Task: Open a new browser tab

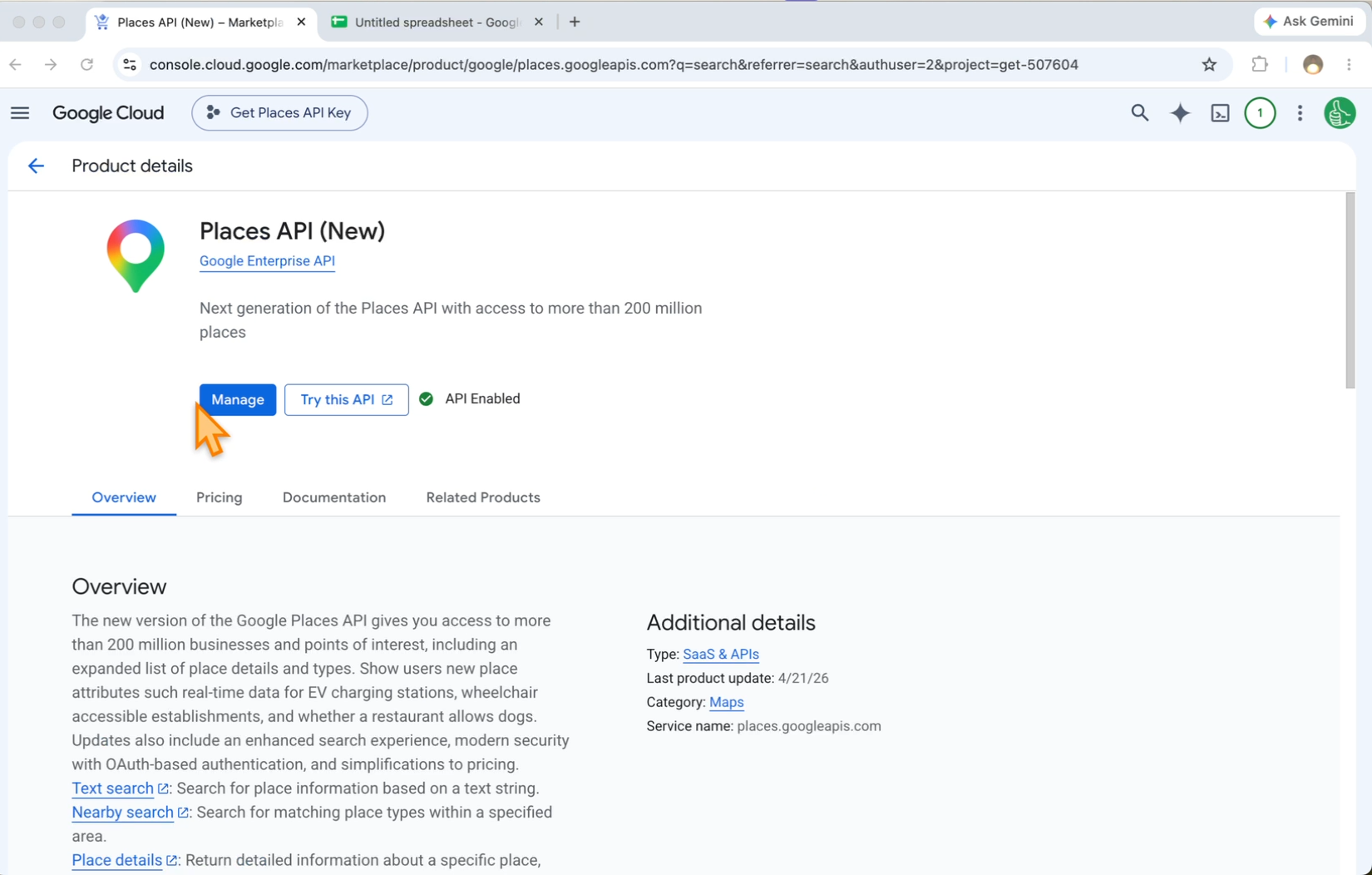Action: (575, 22)
